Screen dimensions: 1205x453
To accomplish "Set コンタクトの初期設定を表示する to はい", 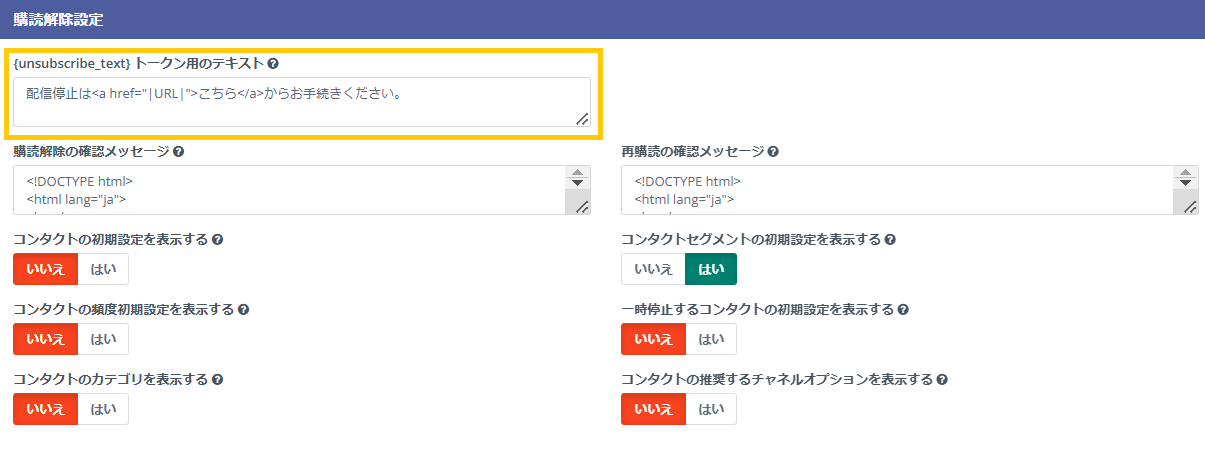I will tap(103, 269).
